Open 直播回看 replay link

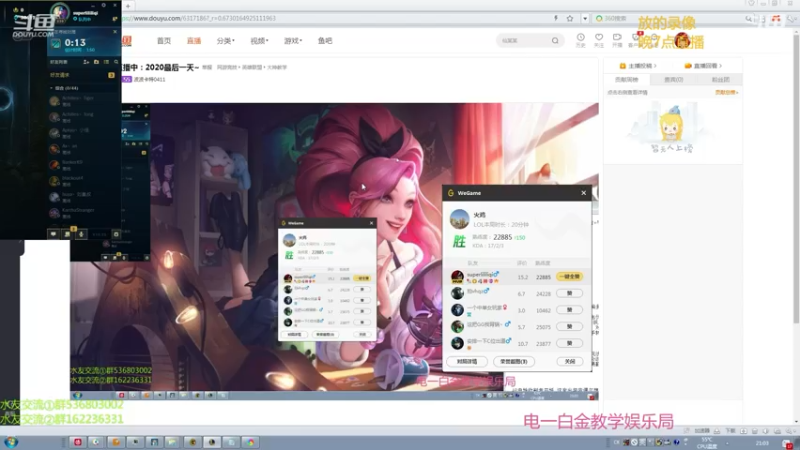pyautogui.click(x=703, y=66)
